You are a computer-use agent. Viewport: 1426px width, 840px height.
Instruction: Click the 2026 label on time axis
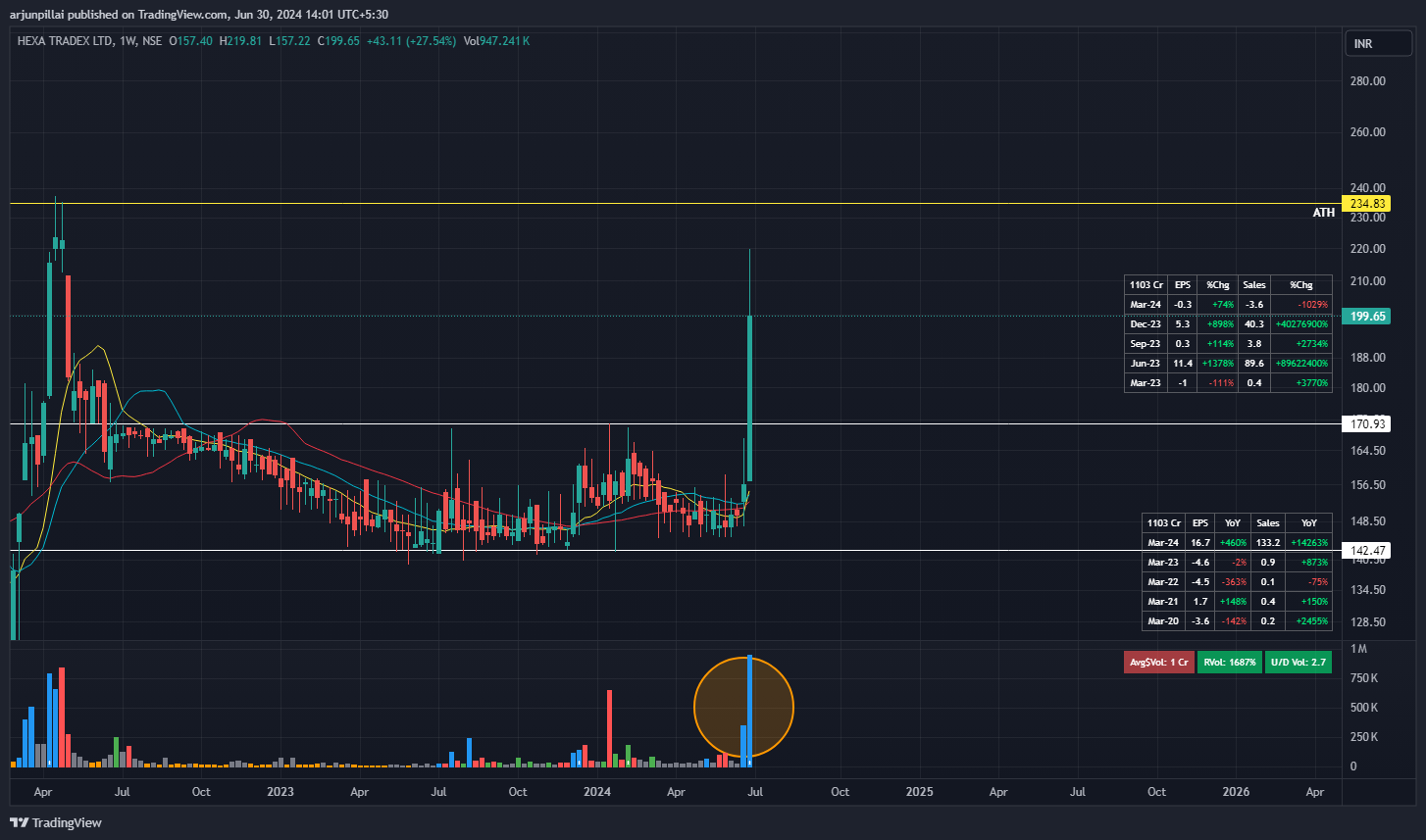coord(1236,791)
